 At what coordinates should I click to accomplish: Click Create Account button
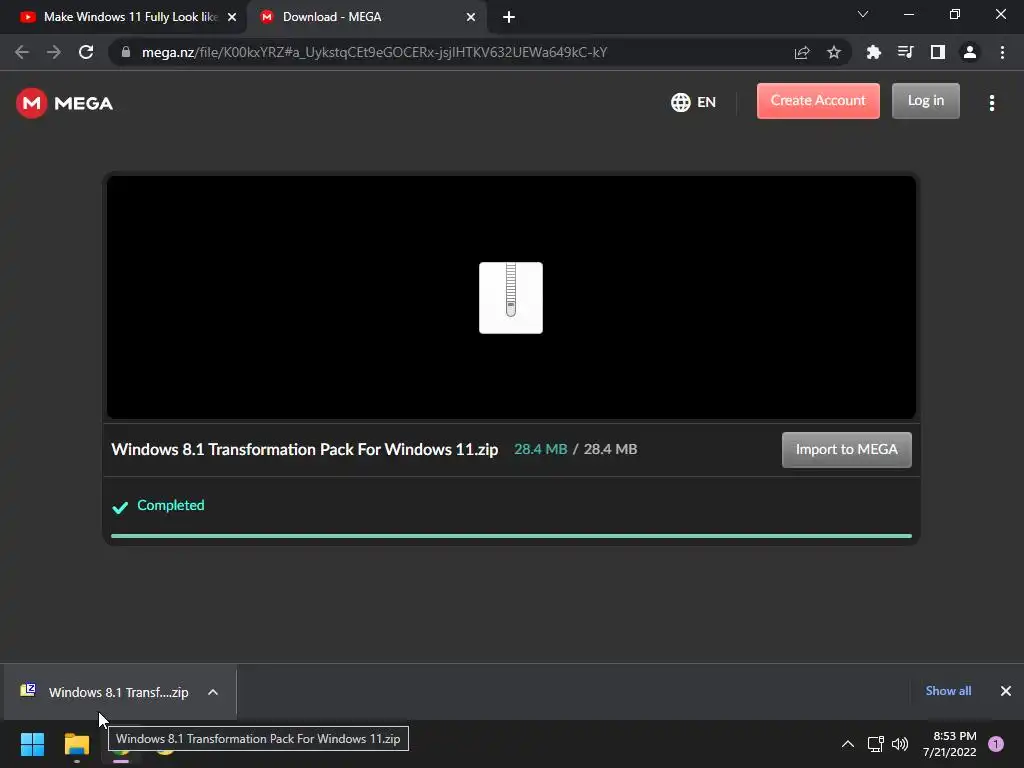click(818, 101)
